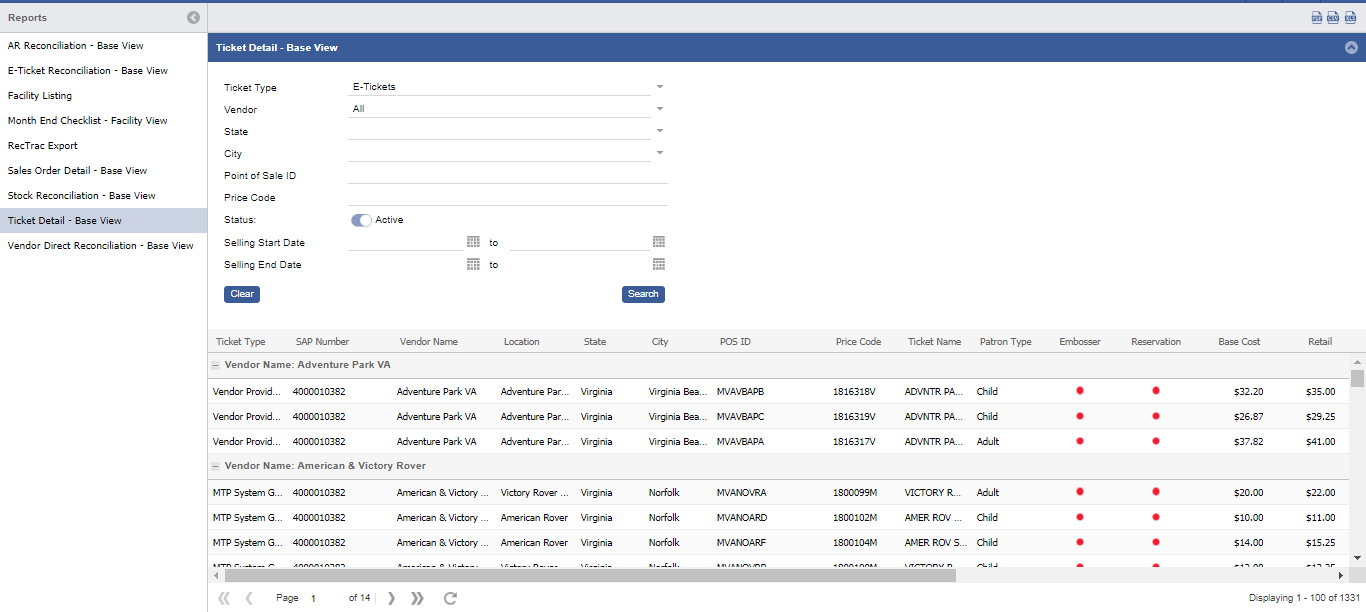Collapse the Reports sidebar panel
The width and height of the screenshot is (1366, 612).
pos(193,17)
